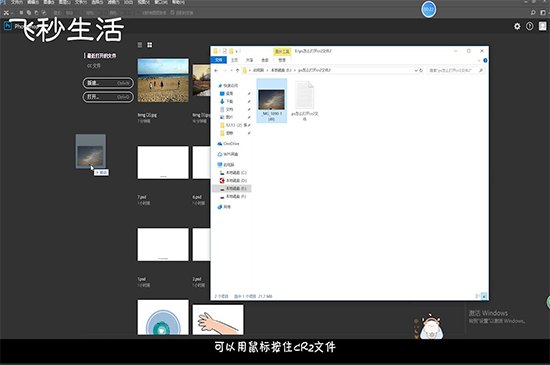This screenshot has width=550, height=365.
Task: Refresh the Explorer folder view
Action: (x=421, y=70)
